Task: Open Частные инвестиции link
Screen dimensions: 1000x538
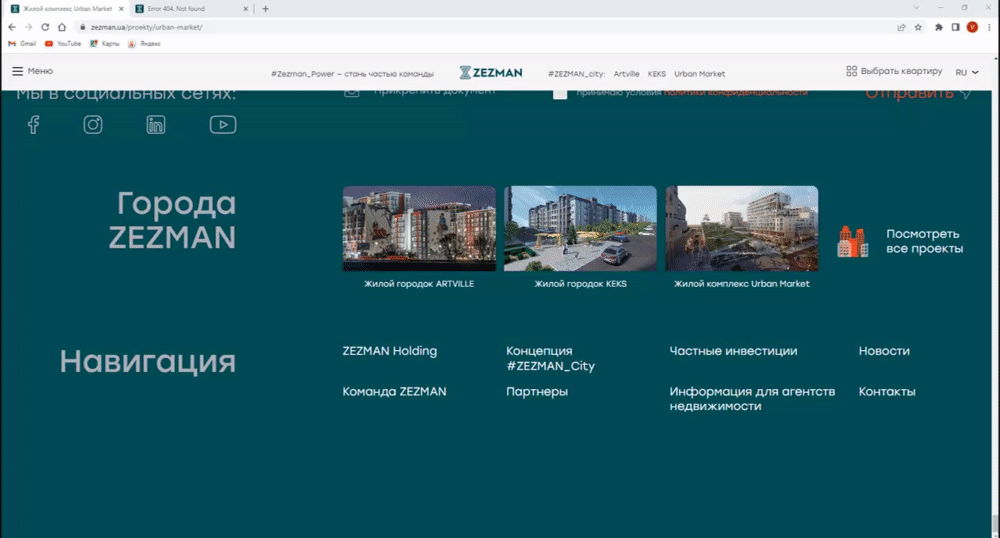Action: (x=733, y=351)
